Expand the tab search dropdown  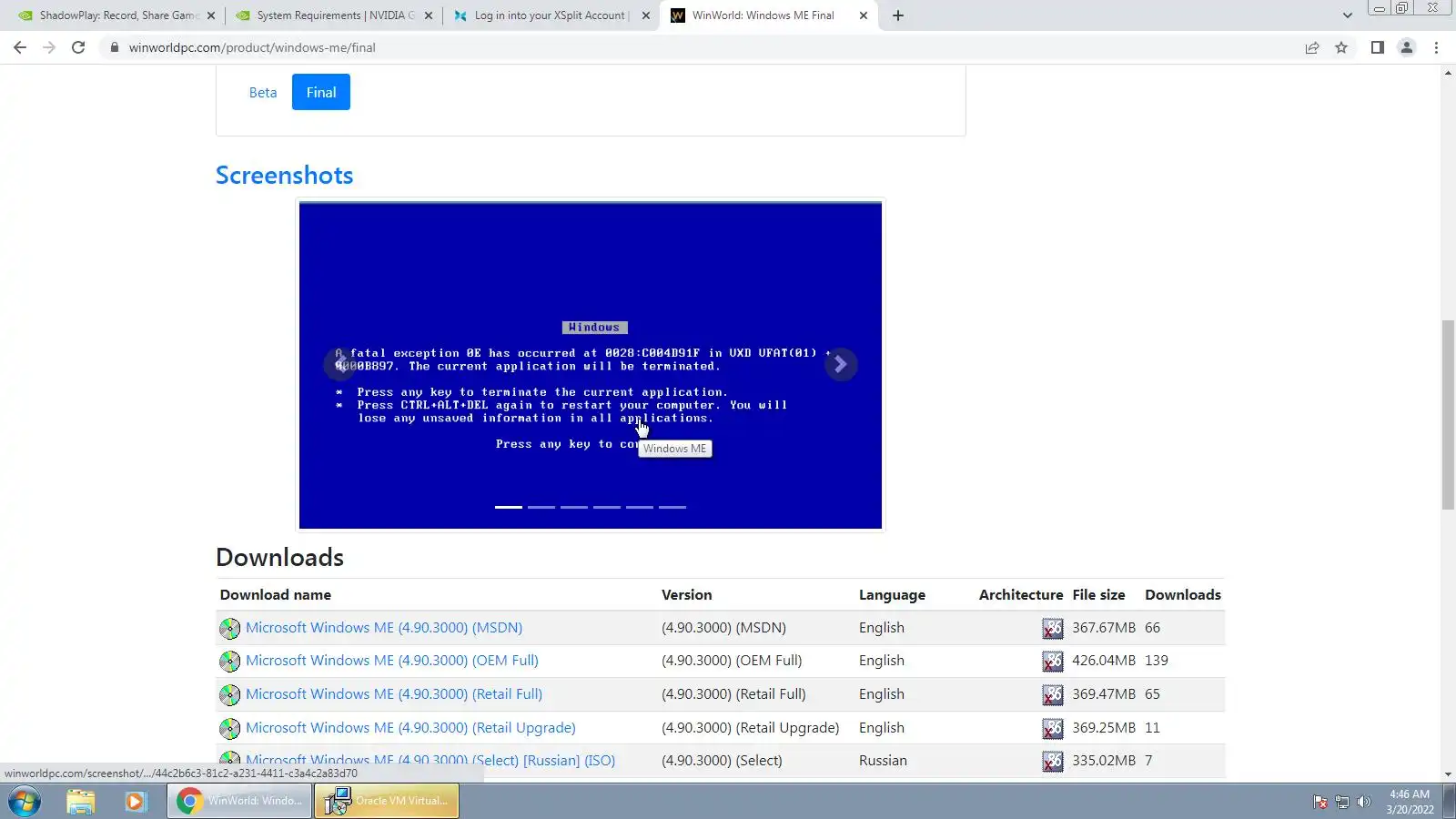1348,15
